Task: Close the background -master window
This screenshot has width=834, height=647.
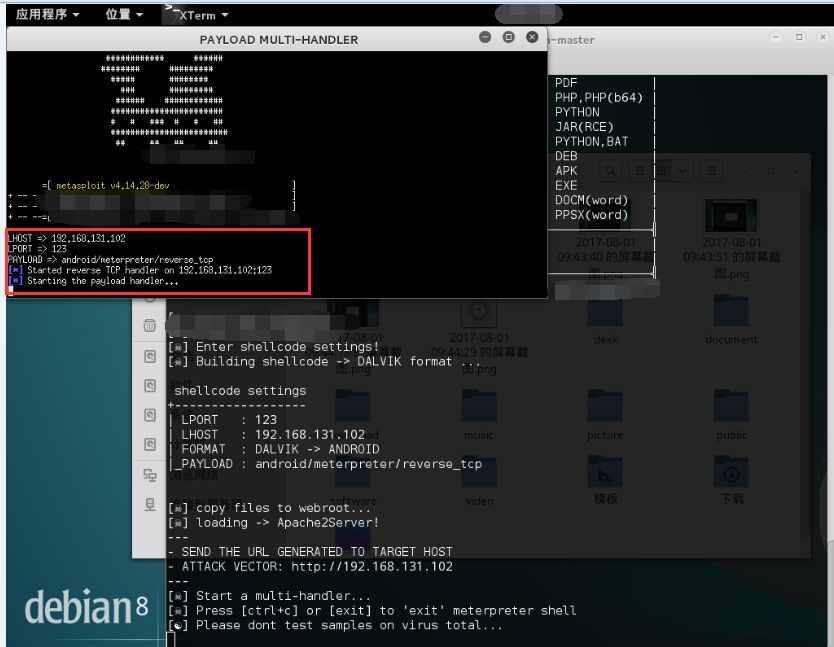Action: tap(822, 37)
